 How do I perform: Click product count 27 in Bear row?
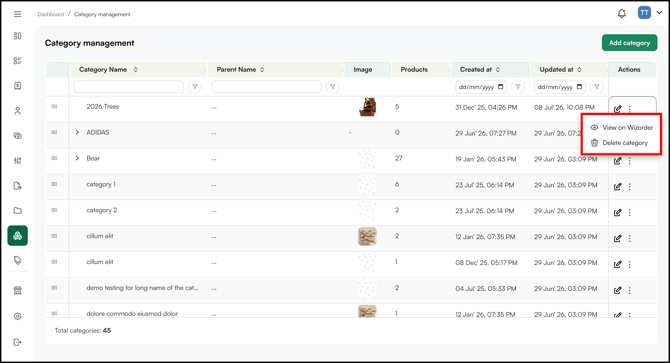pos(398,158)
